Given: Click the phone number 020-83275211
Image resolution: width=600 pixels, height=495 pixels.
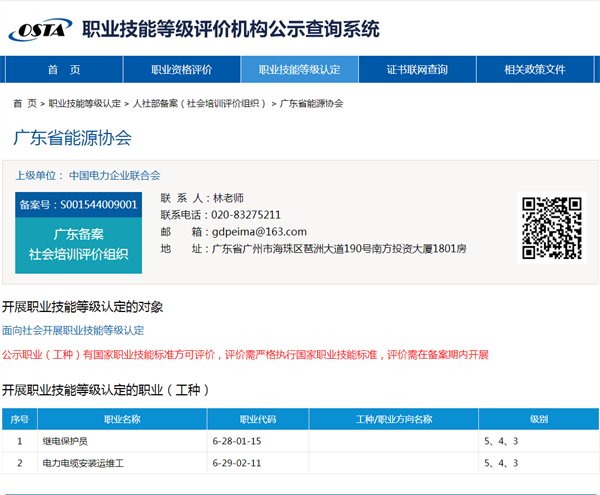Looking at the screenshot, I should tap(246, 215).
